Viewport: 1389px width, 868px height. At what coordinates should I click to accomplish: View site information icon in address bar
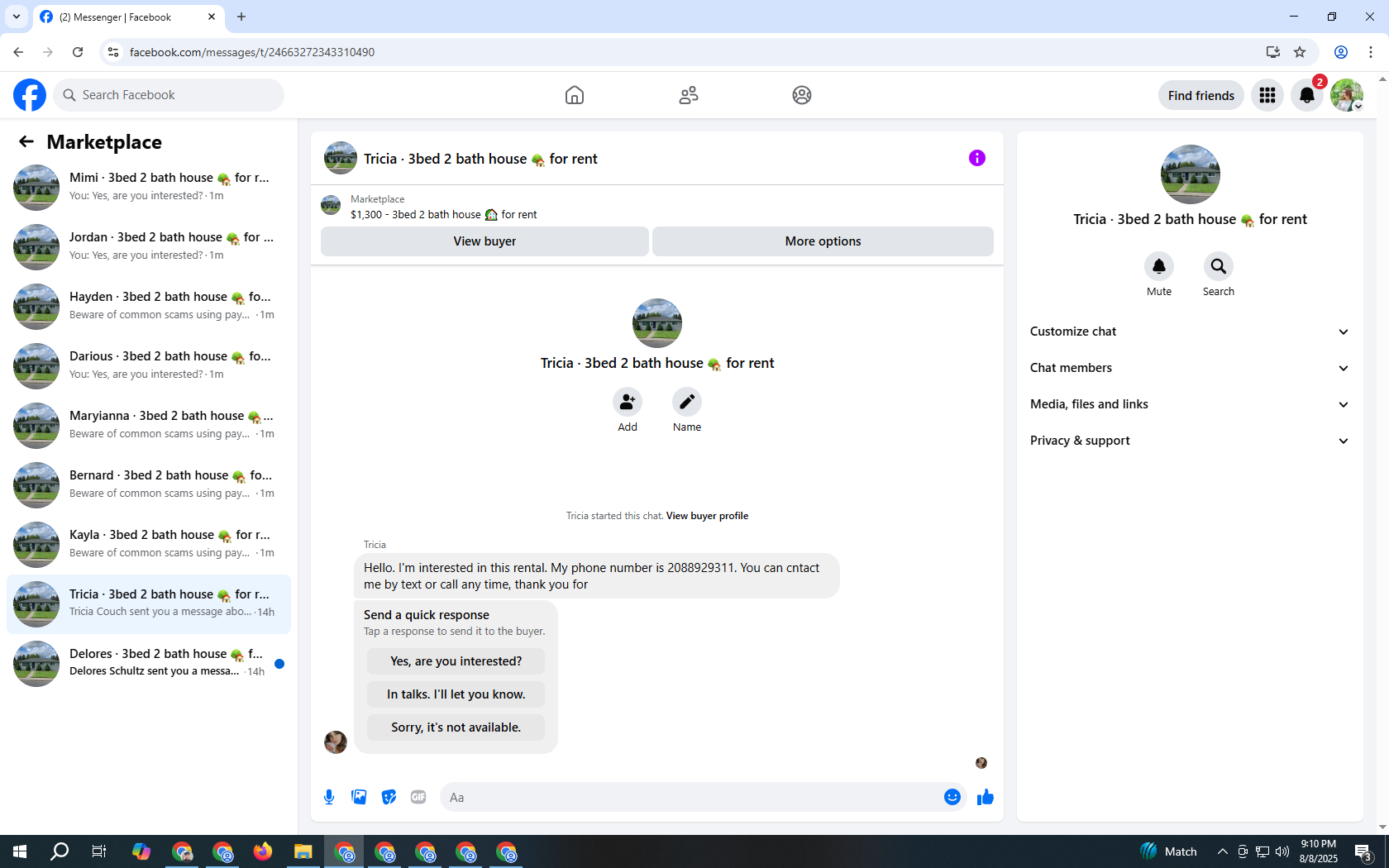tap(113, 52)
